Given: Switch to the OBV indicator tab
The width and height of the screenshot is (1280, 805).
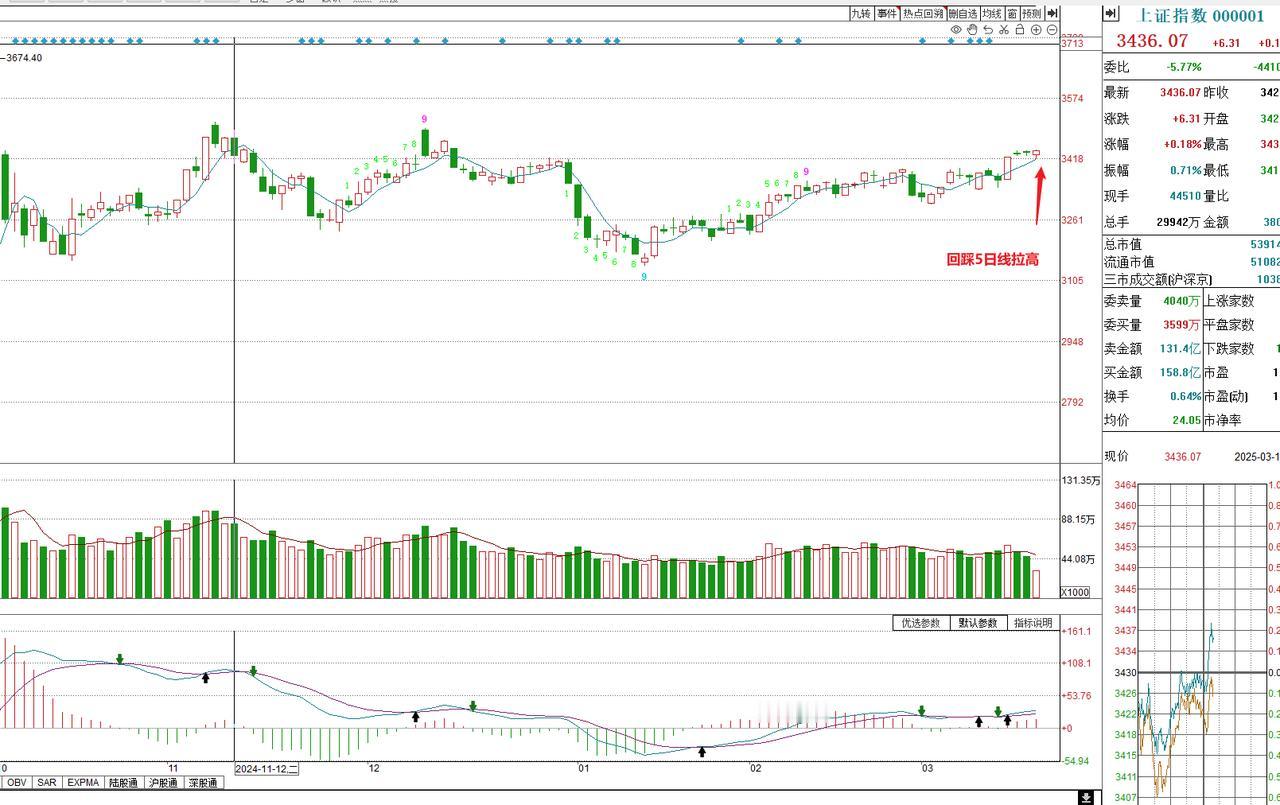Looking at the screenshot, I should (x=18, y=783).
